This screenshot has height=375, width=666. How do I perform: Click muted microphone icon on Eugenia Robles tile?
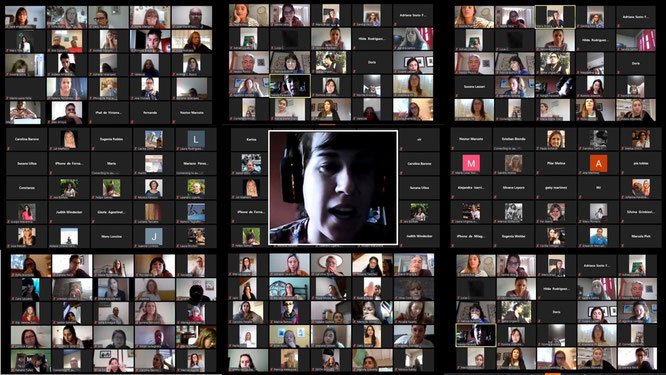pos(93,149)
